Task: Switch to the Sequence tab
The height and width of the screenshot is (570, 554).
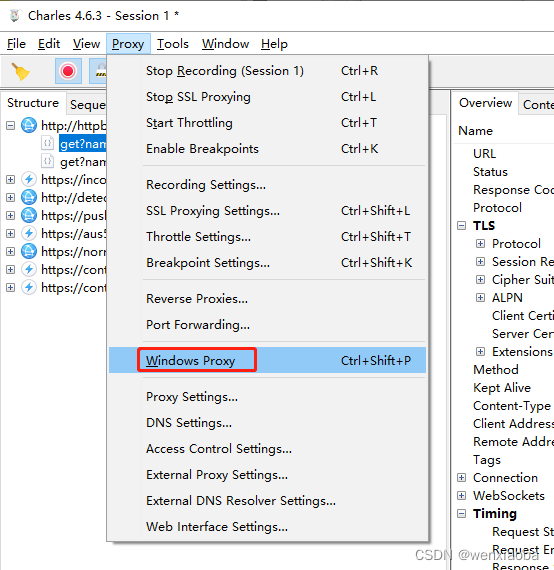Action: click(x=87, y=105)
